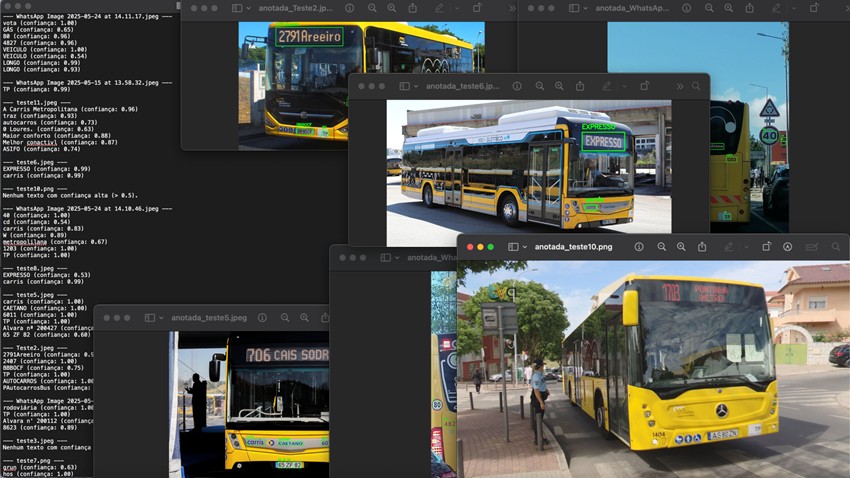This screenshot has height=478, width=850.
Task: Click terminal line '2791Areeiro (confiança: 0.9'
Action: (48, 354)
